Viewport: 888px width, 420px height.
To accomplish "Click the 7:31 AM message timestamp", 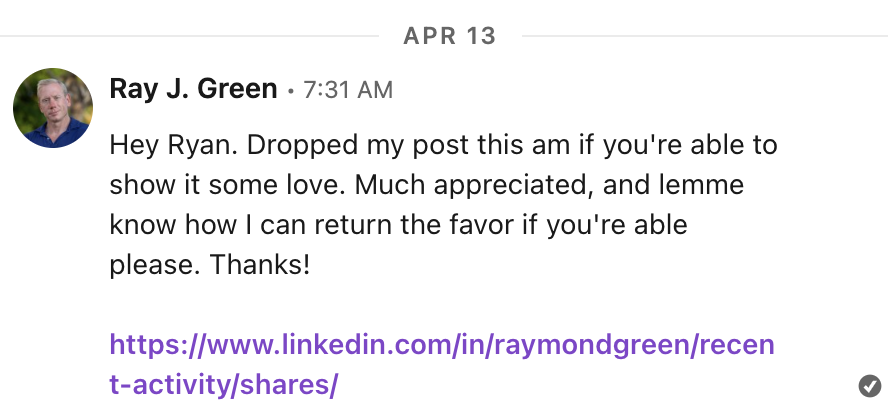I will [348, 90].
